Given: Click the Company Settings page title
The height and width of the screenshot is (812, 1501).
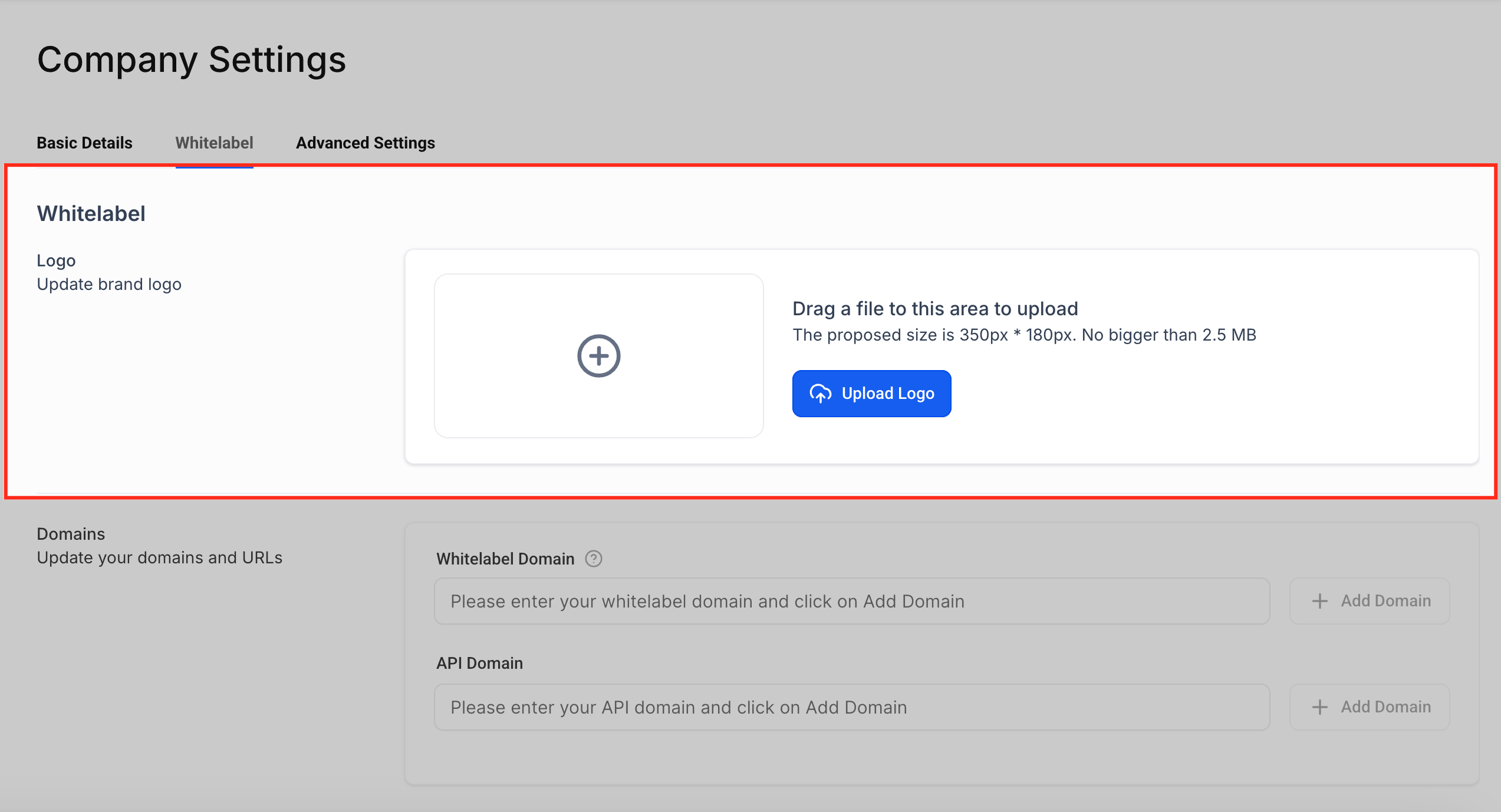Looking at the screenshot, I should point(191,60).
